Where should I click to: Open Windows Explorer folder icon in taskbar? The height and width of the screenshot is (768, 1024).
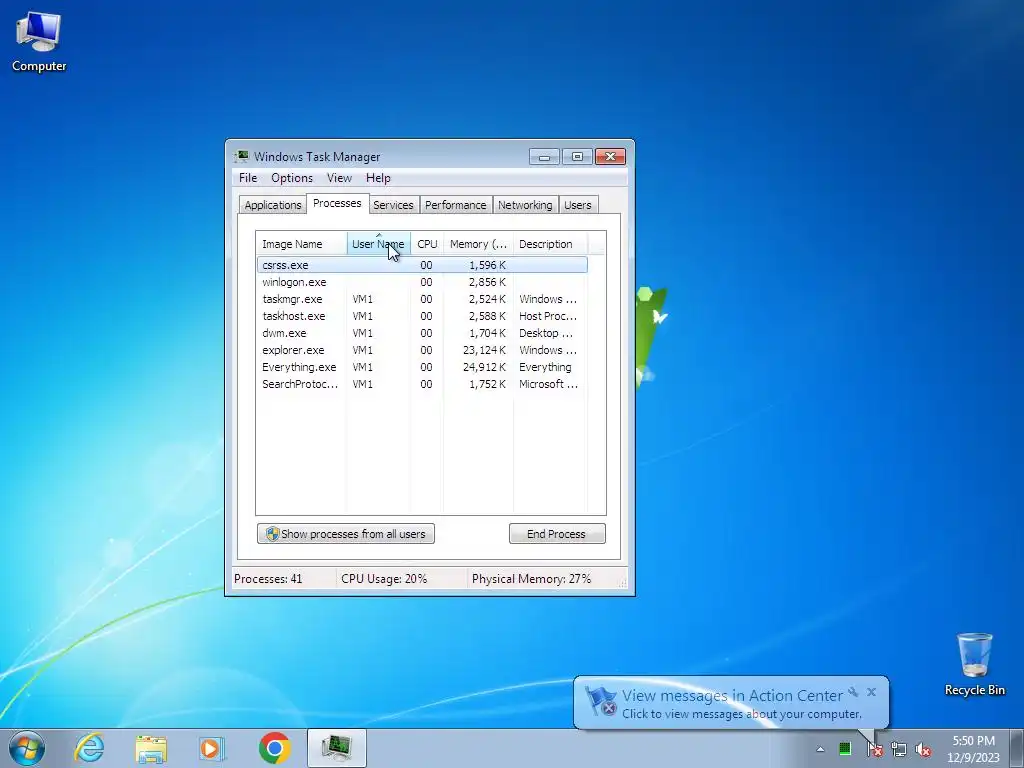[x=151, y=748]
